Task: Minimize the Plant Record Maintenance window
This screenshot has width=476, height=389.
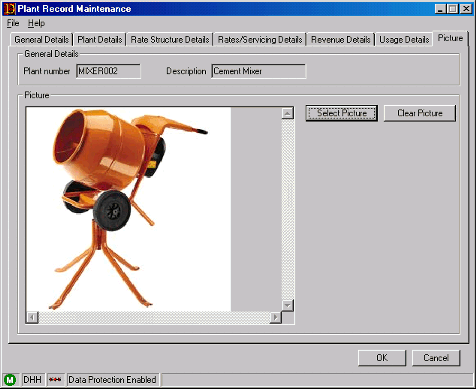Action: 440,9
